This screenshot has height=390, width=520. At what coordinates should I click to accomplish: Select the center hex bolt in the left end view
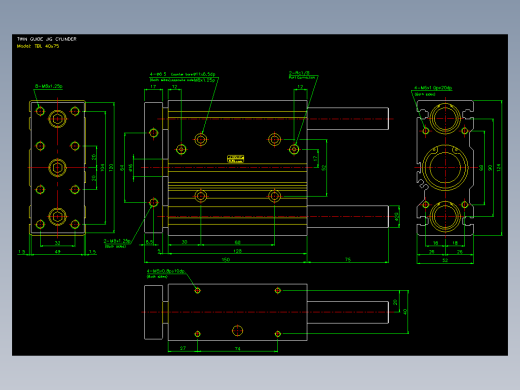[x=57, y=167]
